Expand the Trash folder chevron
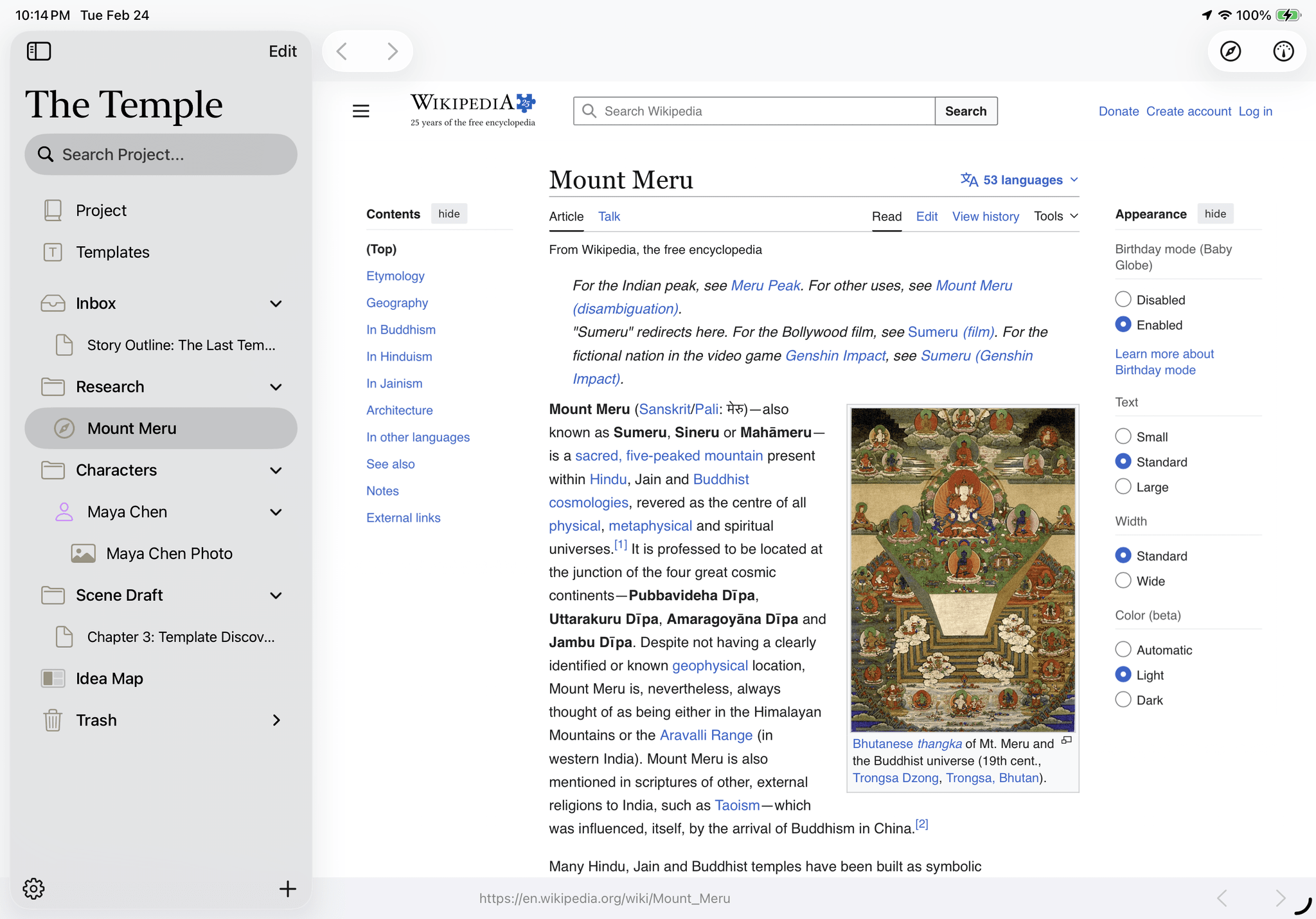The image size is (1316, 919). [276, 720]
